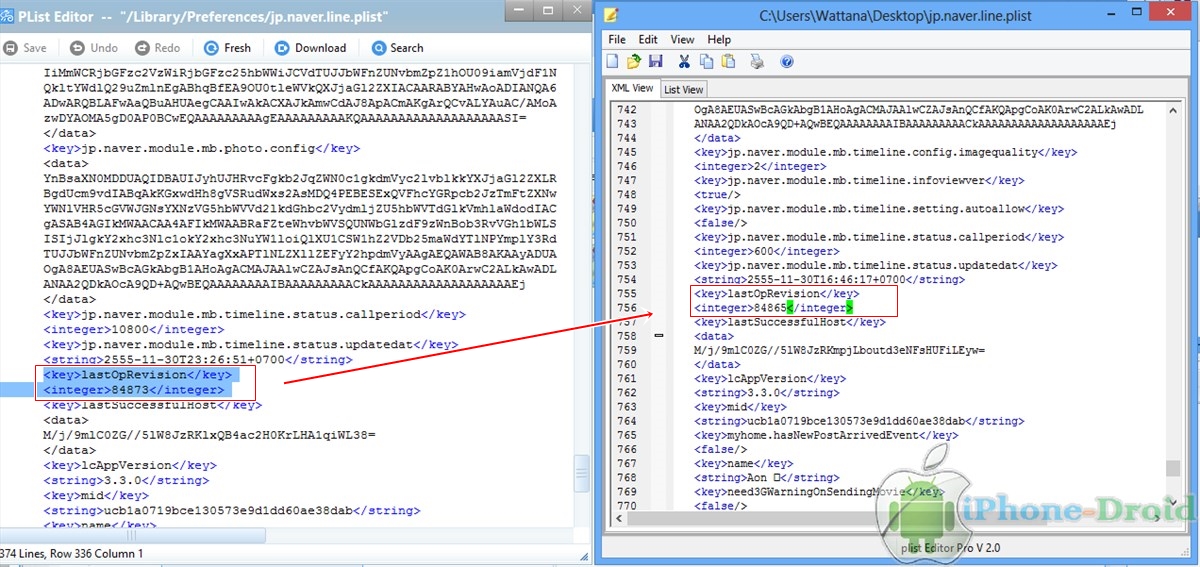Image resolution: width=1200 pixels, height=567 pixels.
Task: Click line number 756 in the right gutter
Action: click(x=627, y=308)
